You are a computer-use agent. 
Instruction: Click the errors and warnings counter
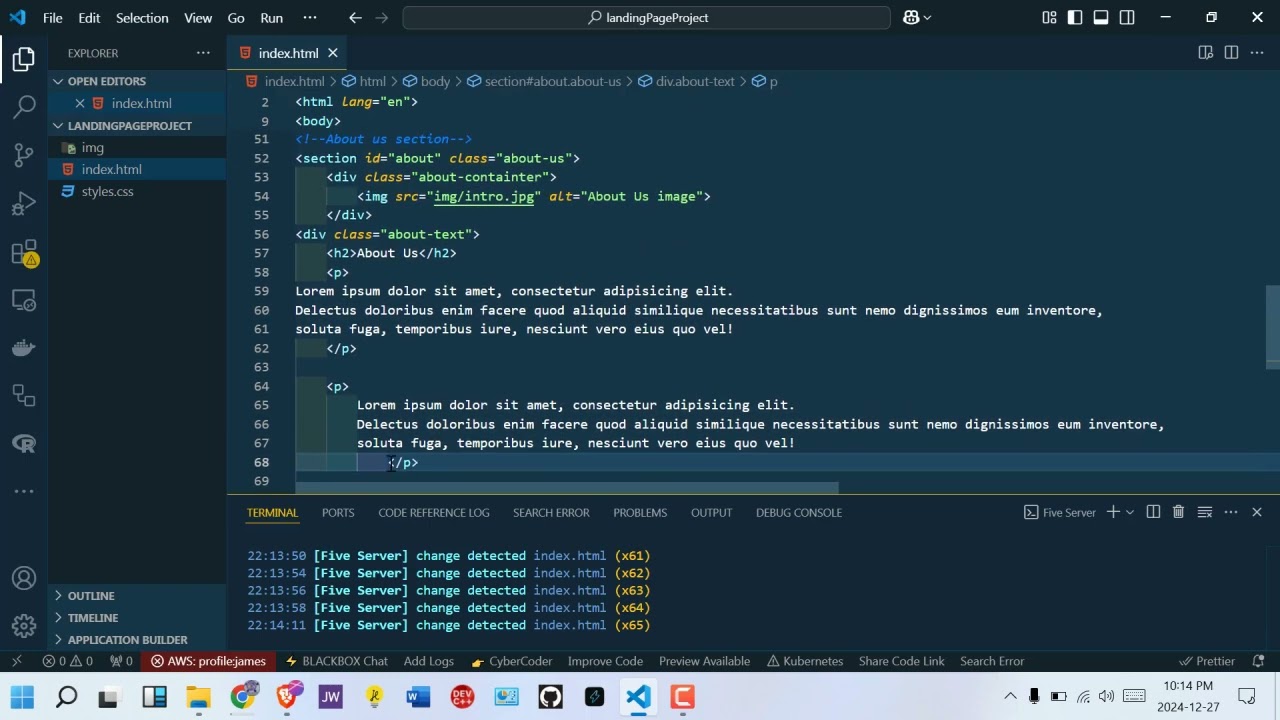tap(67, 661)
